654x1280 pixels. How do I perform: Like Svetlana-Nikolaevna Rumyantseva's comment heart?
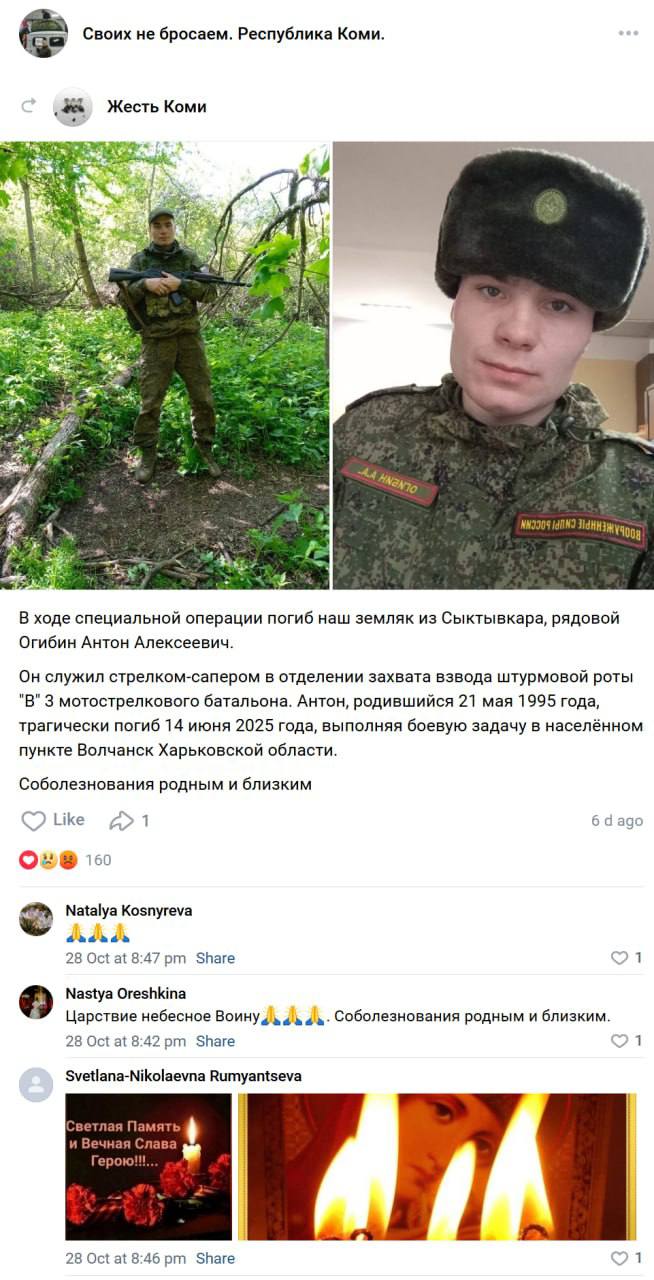tap(626, 1258)
